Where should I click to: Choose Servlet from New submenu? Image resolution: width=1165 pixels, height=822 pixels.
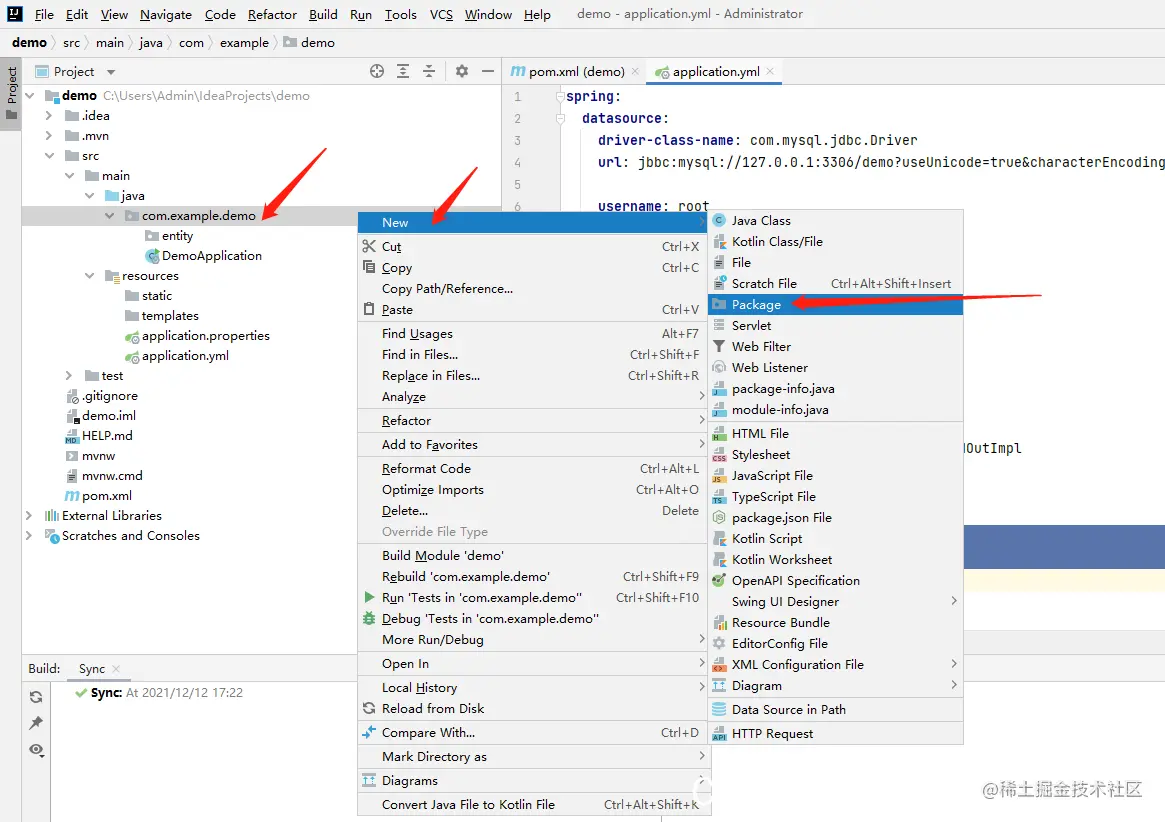[x=835, y=326]
